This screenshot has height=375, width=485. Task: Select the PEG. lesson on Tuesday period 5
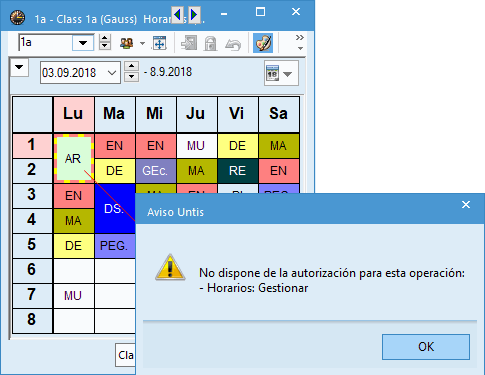pos(115,246)
